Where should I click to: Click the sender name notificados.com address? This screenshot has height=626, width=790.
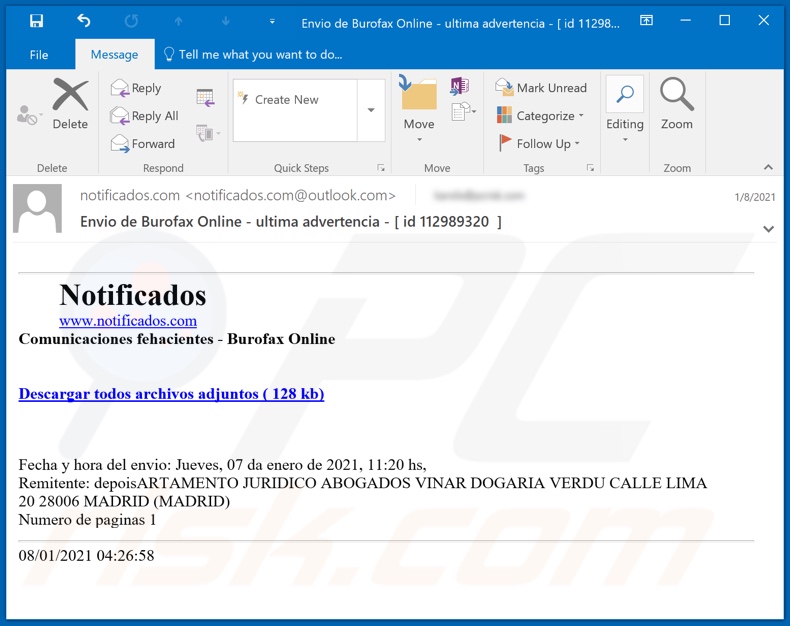click(x=238, y=196)
